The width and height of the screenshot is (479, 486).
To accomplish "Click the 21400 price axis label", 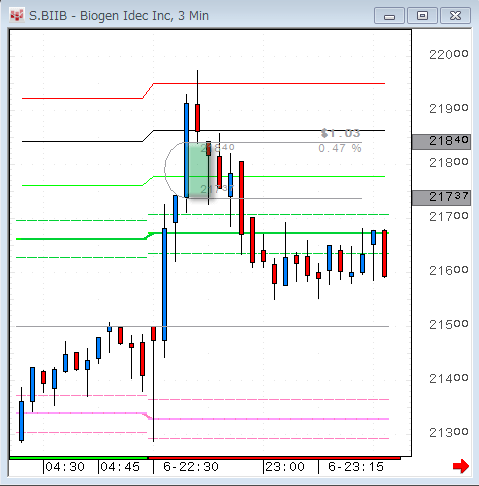I will (449, 378).
